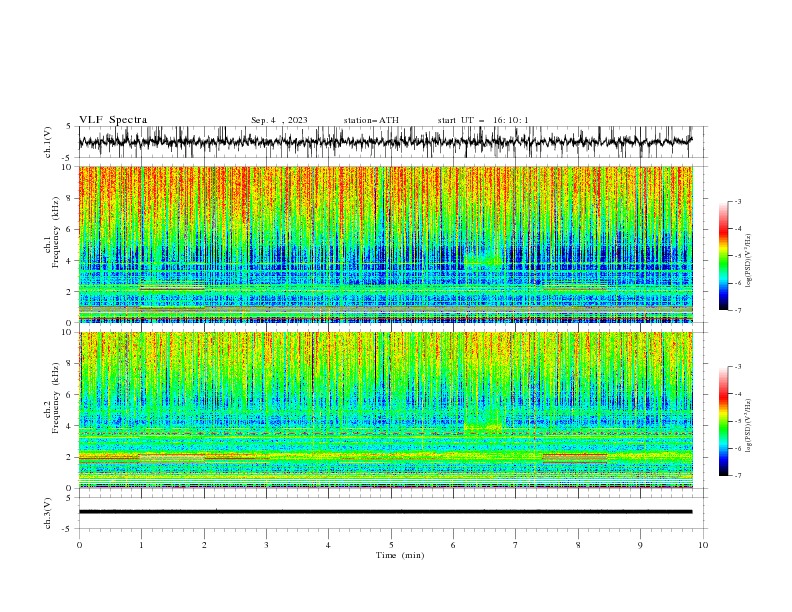Click the "-7" label on the lower colorbar
The width and height of the screenshot is (792, 612).
(737, 475)
